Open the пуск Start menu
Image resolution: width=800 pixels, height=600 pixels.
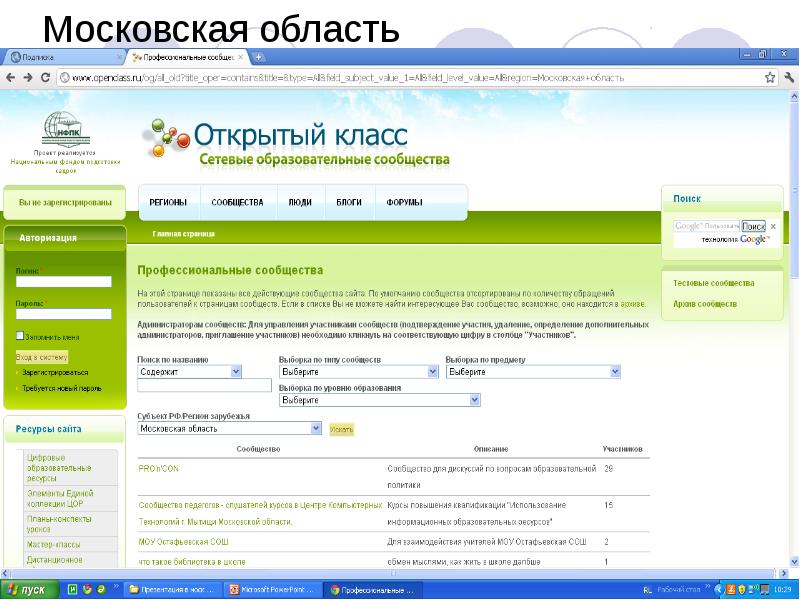(x=30, y=590)
